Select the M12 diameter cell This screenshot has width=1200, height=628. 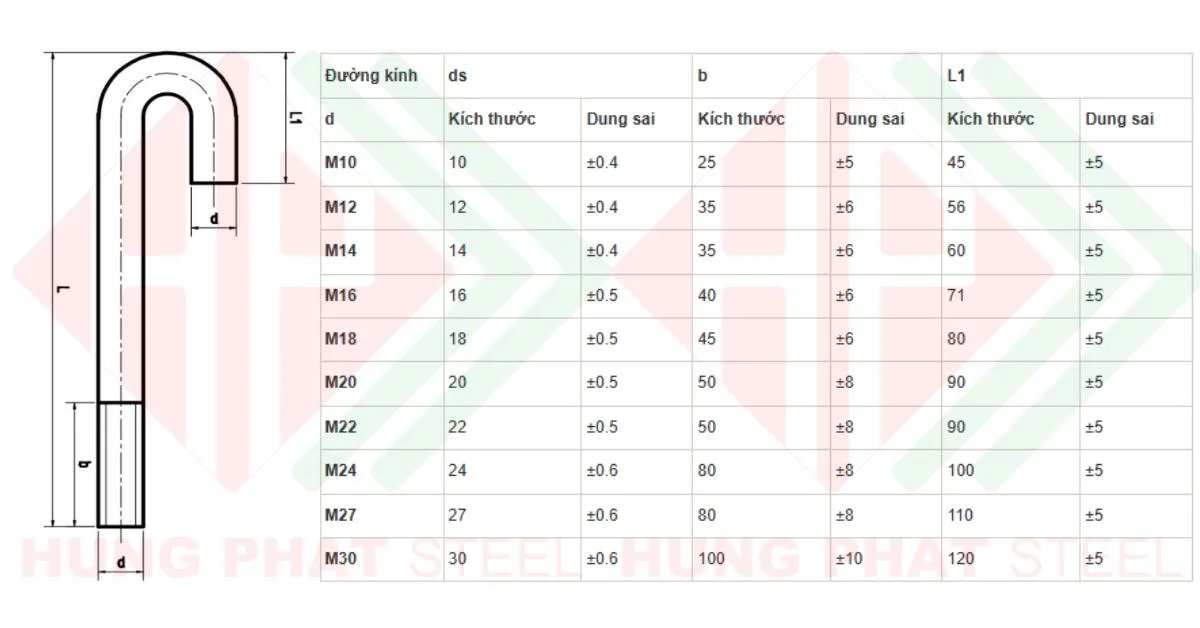(x=340, y=207)
